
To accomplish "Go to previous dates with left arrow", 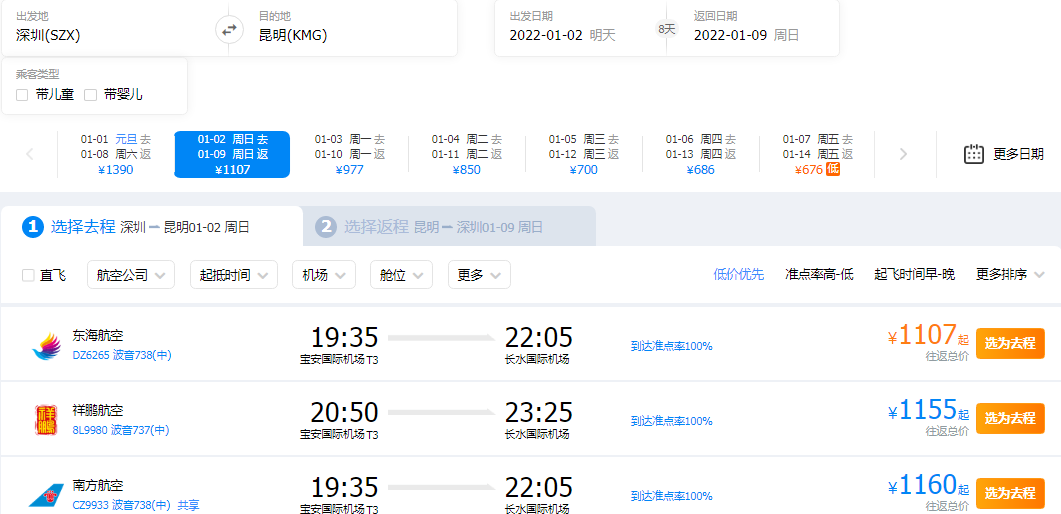I will [x=30, y=154].
